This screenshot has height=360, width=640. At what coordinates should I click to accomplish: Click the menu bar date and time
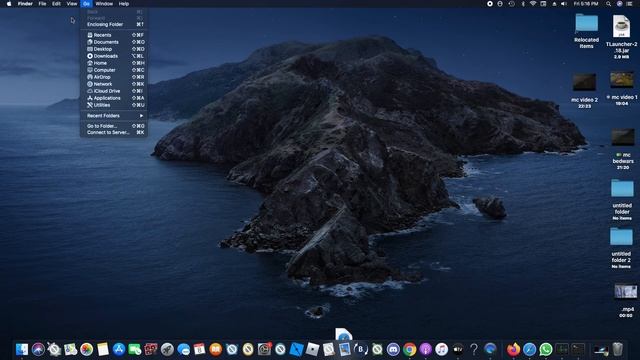click(x=586, y=4)
